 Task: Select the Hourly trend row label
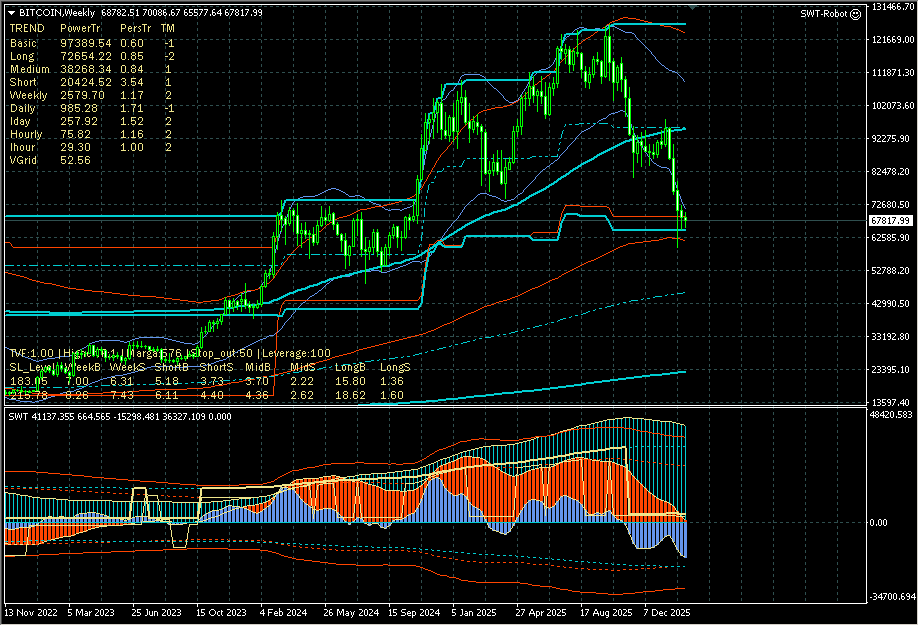(26, 134)
